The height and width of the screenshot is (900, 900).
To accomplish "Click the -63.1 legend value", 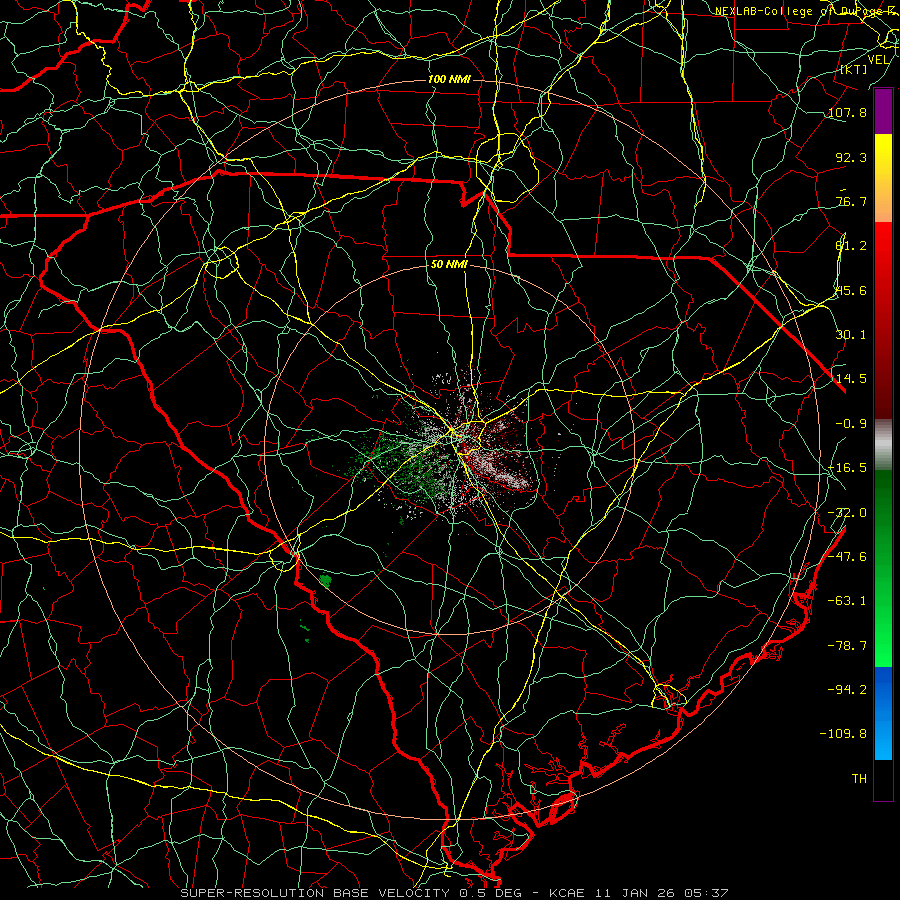I will tap(847, 601).
